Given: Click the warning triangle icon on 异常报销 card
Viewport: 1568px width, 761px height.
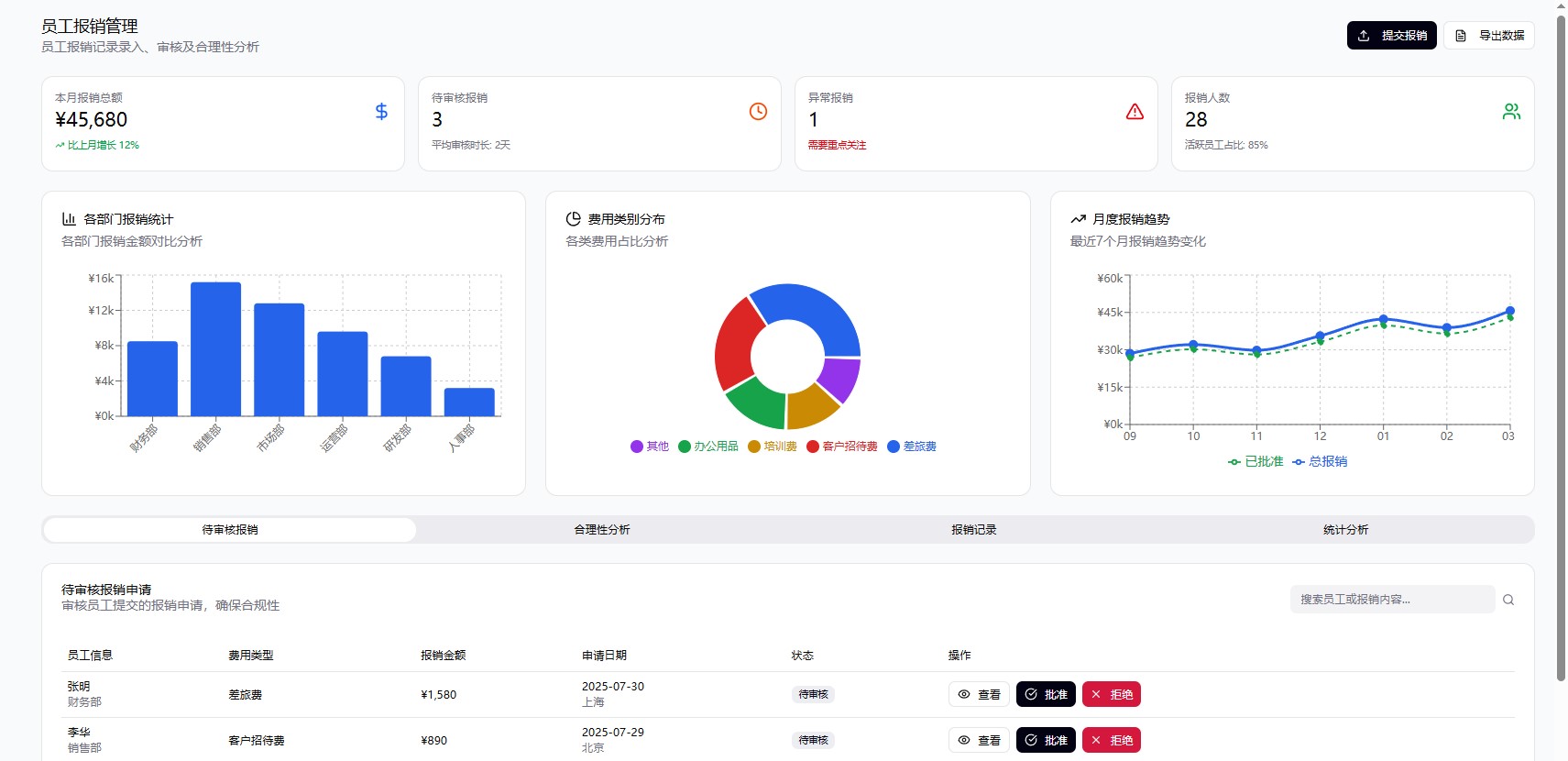Looking at the screenshot, I should [x=1135, y=112].
